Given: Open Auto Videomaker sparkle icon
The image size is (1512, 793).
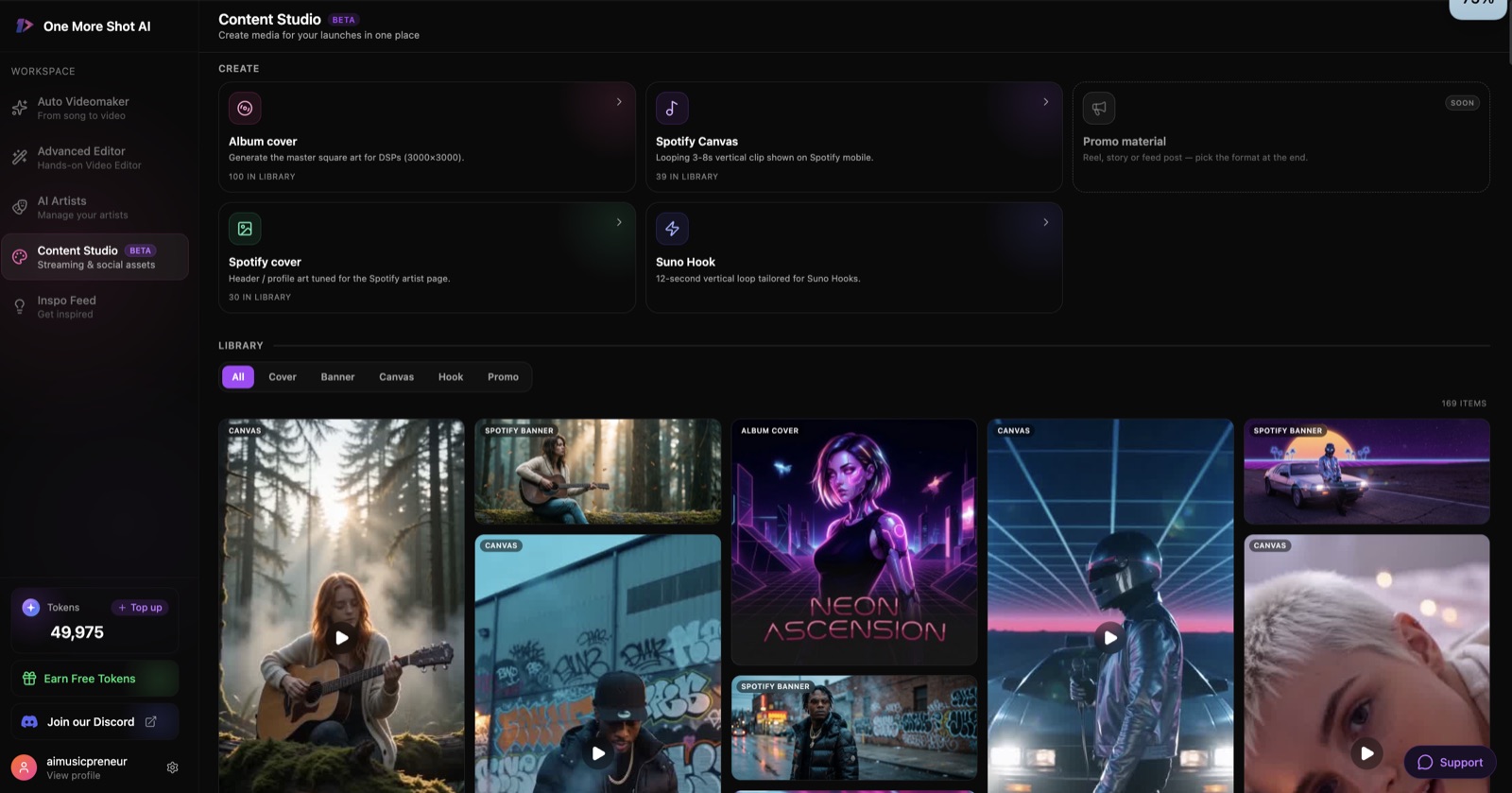Looking at the screenshot, I should (x=20, y=108).
